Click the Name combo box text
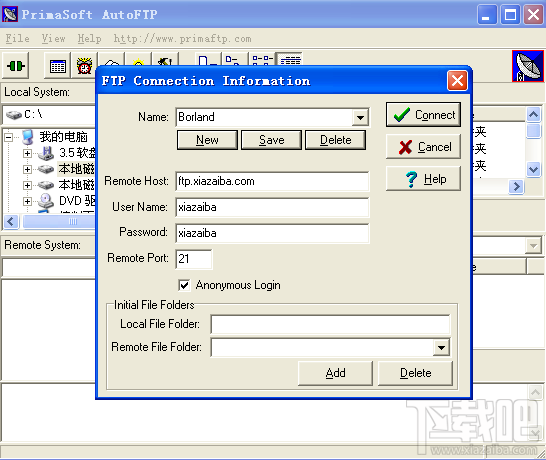546x460 pixels. tap(265, 117)
